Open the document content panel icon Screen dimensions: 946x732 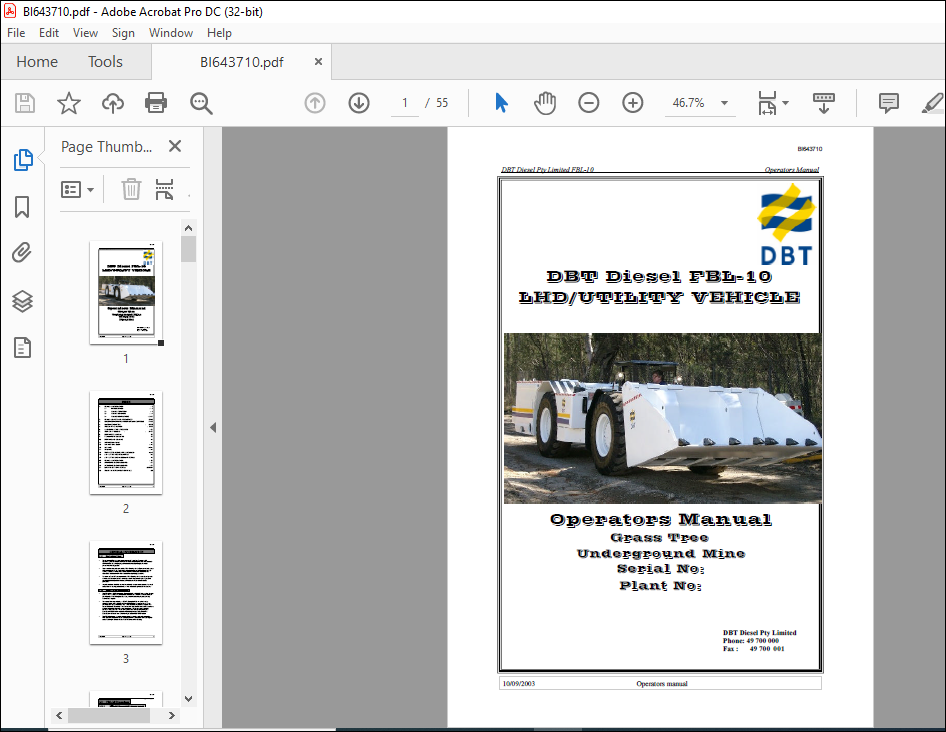click(x=22, y=348)
